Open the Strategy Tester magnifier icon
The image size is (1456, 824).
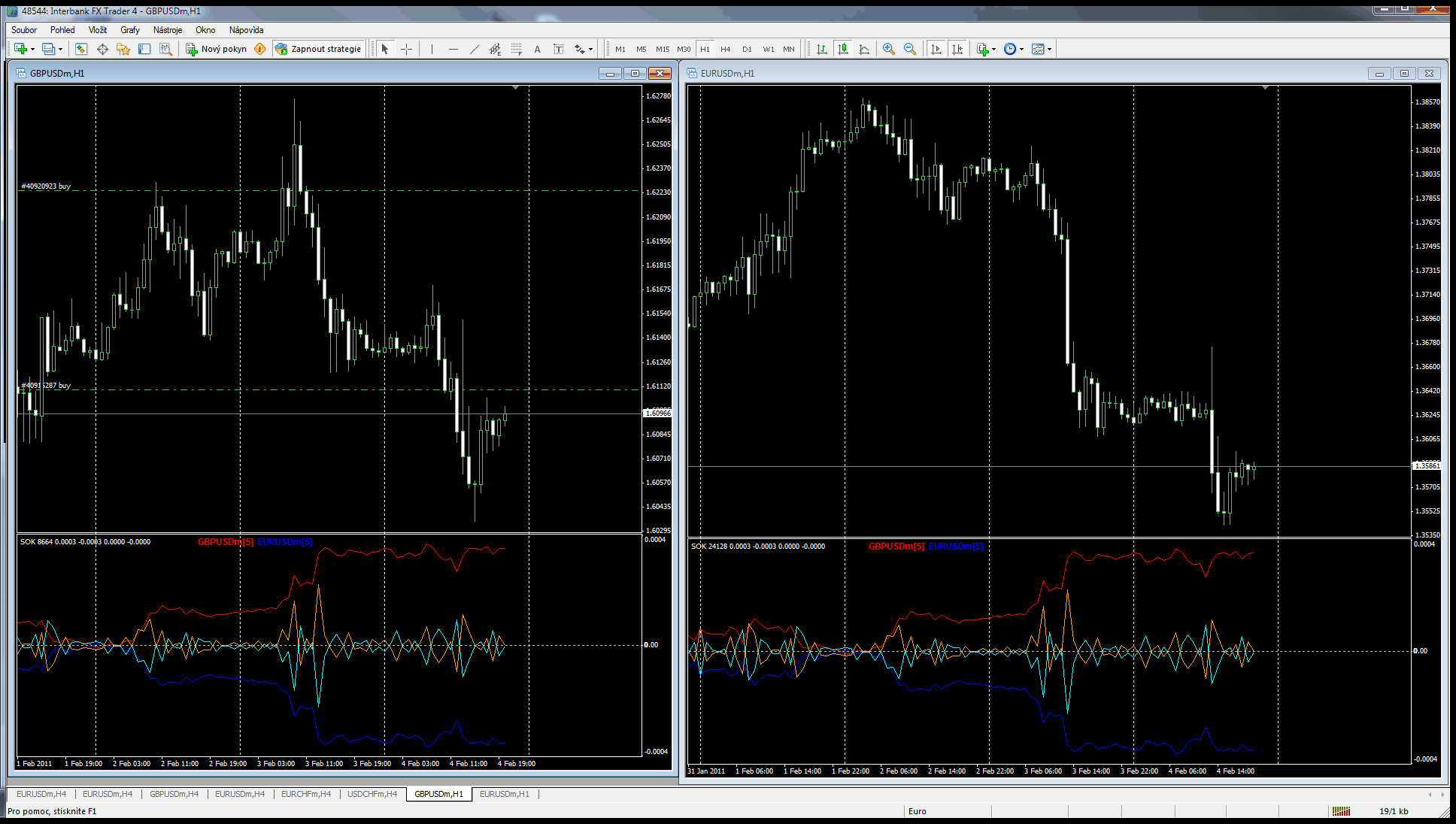pyautogui.click(x=165, y=49)
